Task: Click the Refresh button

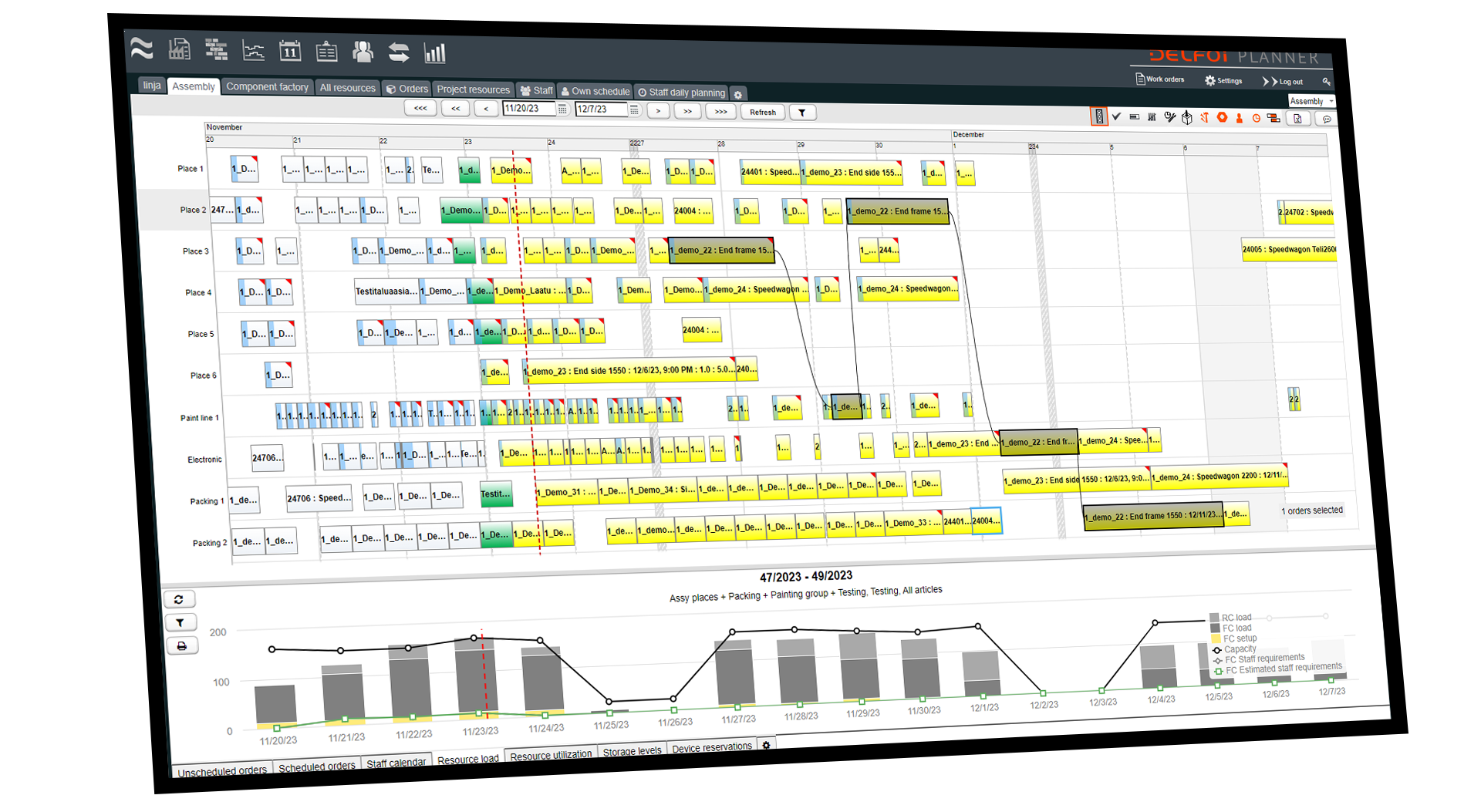Action: click(x=762, y=112)
